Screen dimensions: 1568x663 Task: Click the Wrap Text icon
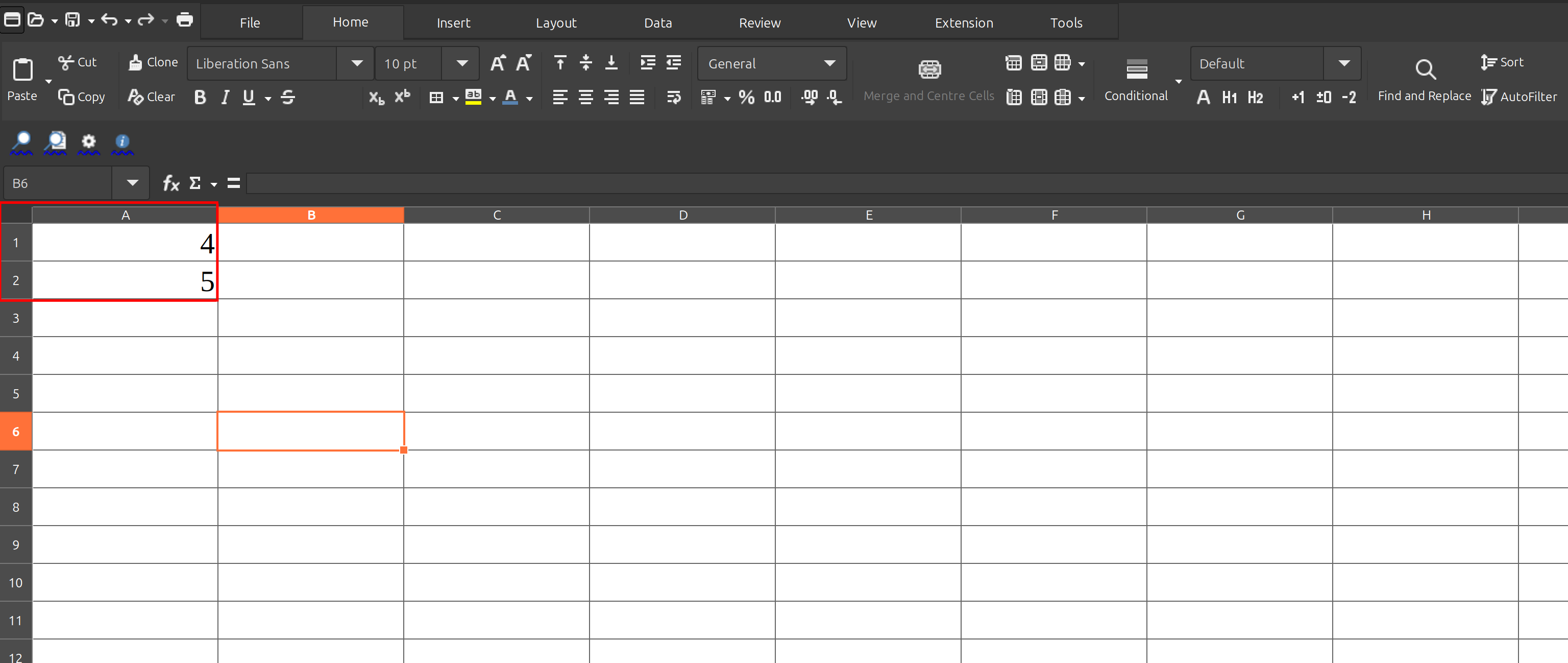click(x=673, y=97)
